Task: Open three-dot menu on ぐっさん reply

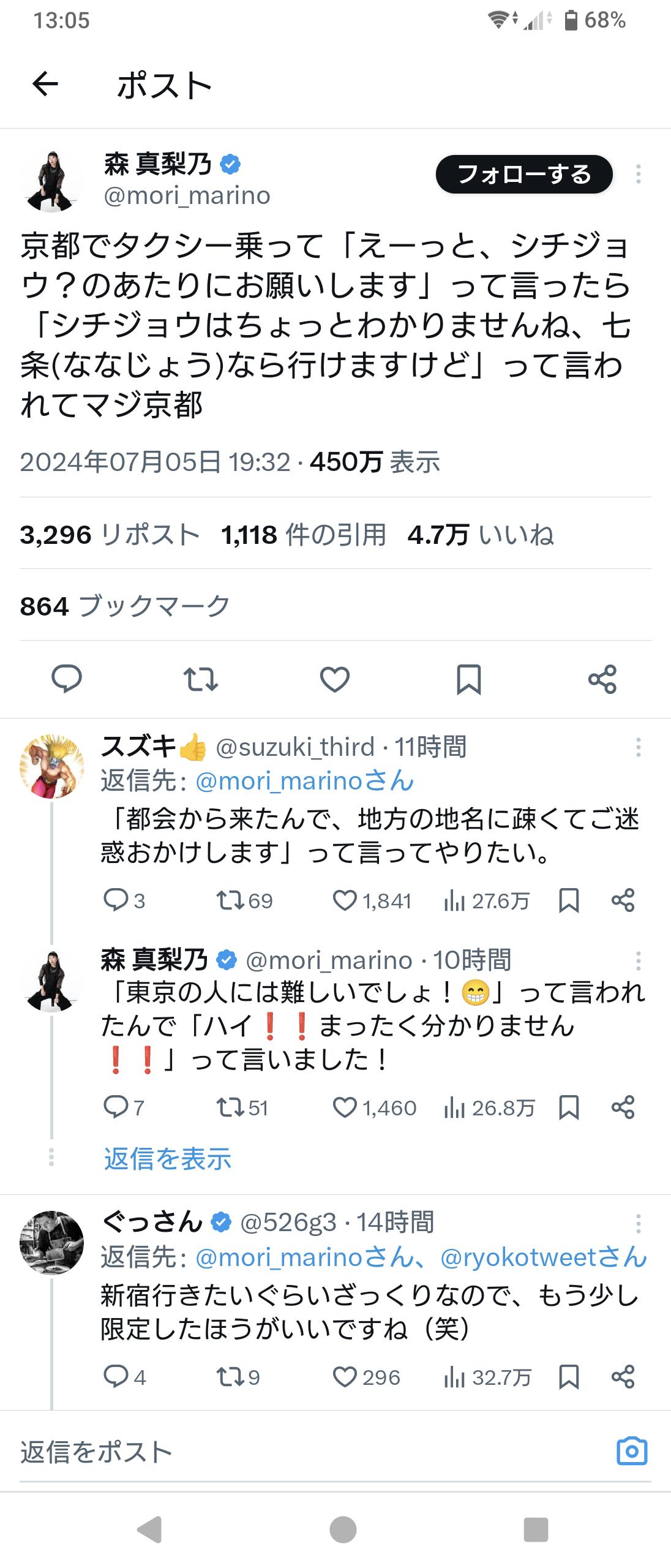Action: [x=639, y=1224]
